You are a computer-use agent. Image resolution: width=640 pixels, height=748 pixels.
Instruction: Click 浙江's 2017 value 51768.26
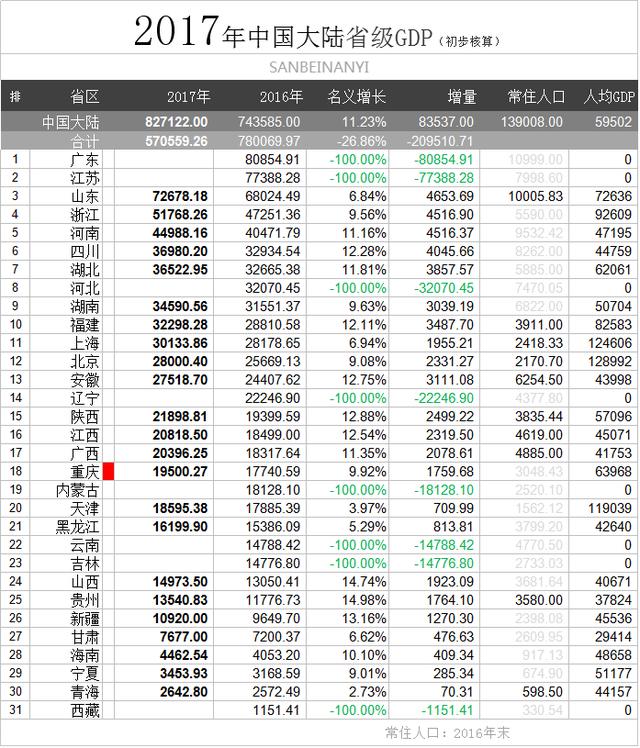coord(180,215)
